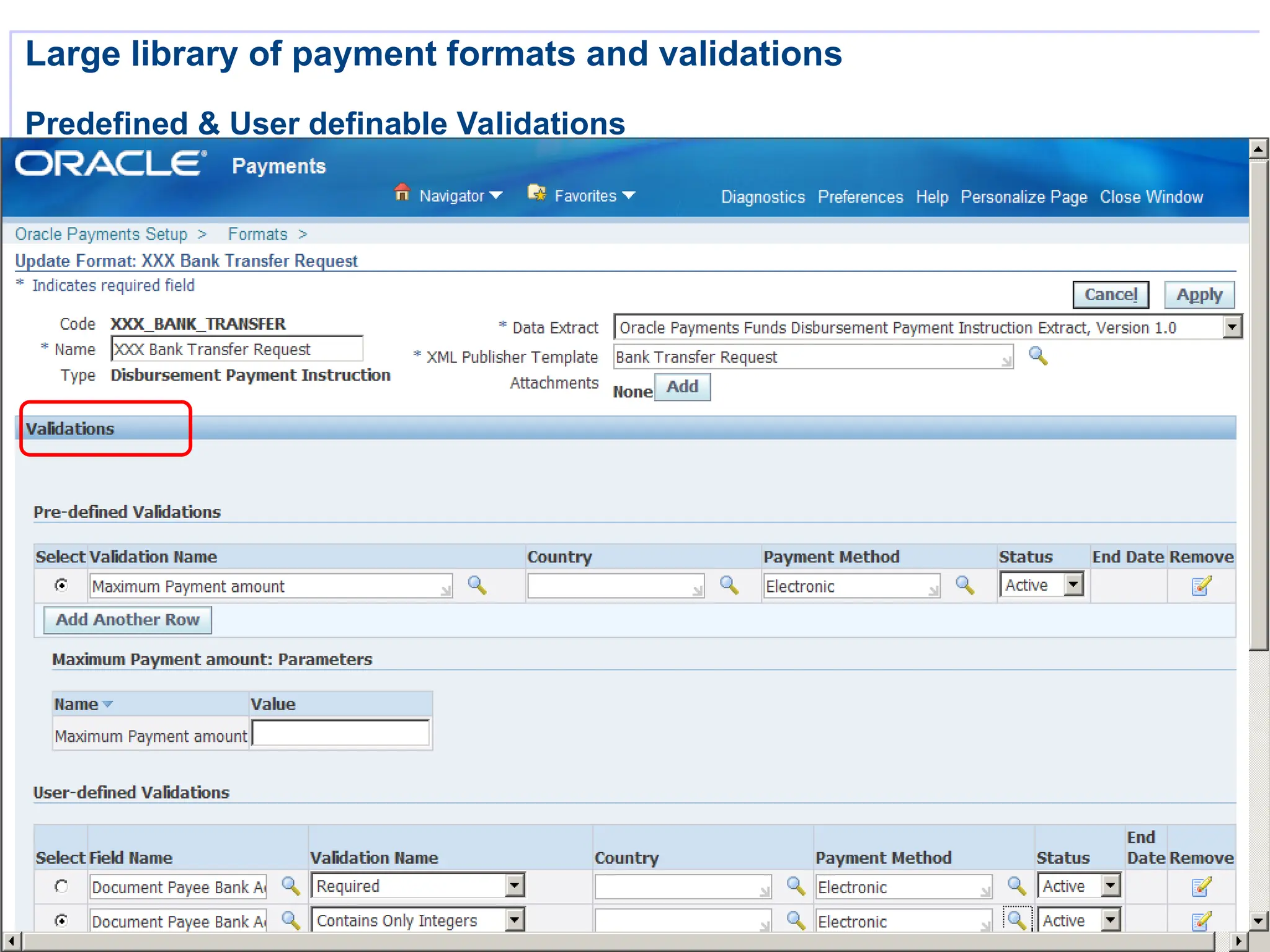Click Add Another Row button
The height and width of the screenshot is (952, 1270).
[127, 620]
